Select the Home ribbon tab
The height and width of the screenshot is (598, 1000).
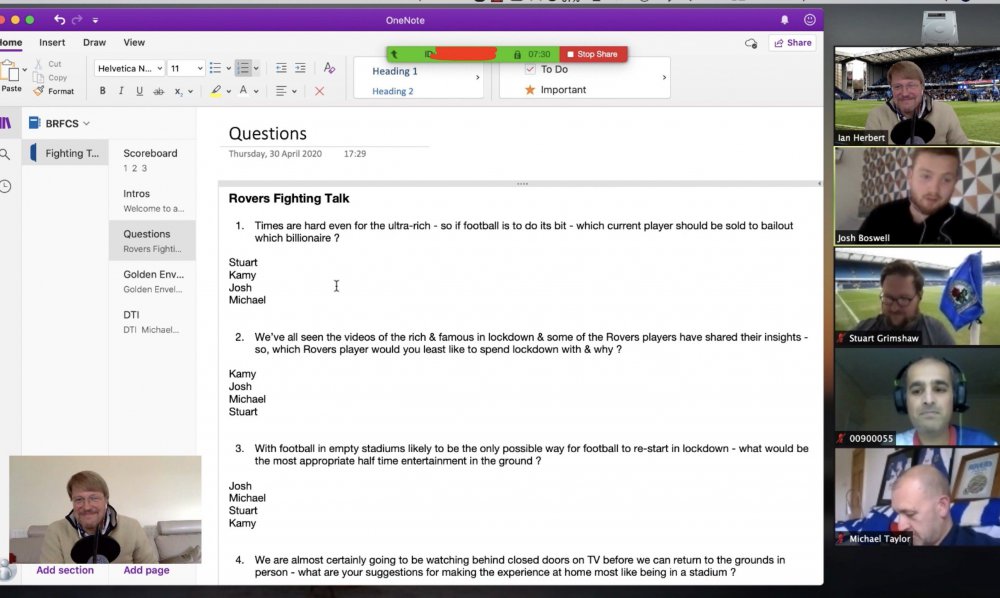click(x=11, y=43)
